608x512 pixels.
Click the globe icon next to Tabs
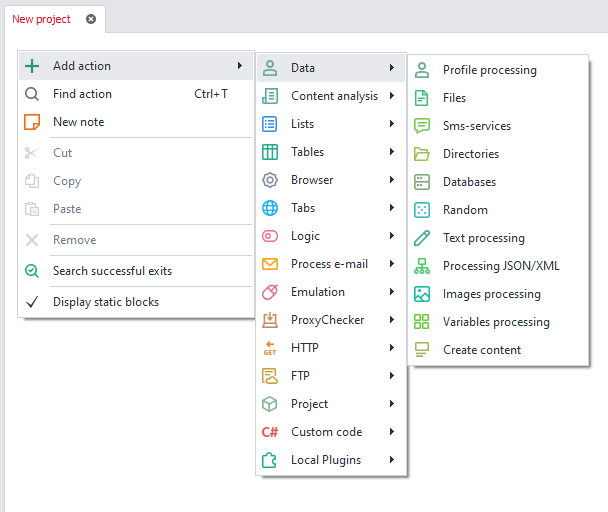pyautogui.click(x=269, y=208)
